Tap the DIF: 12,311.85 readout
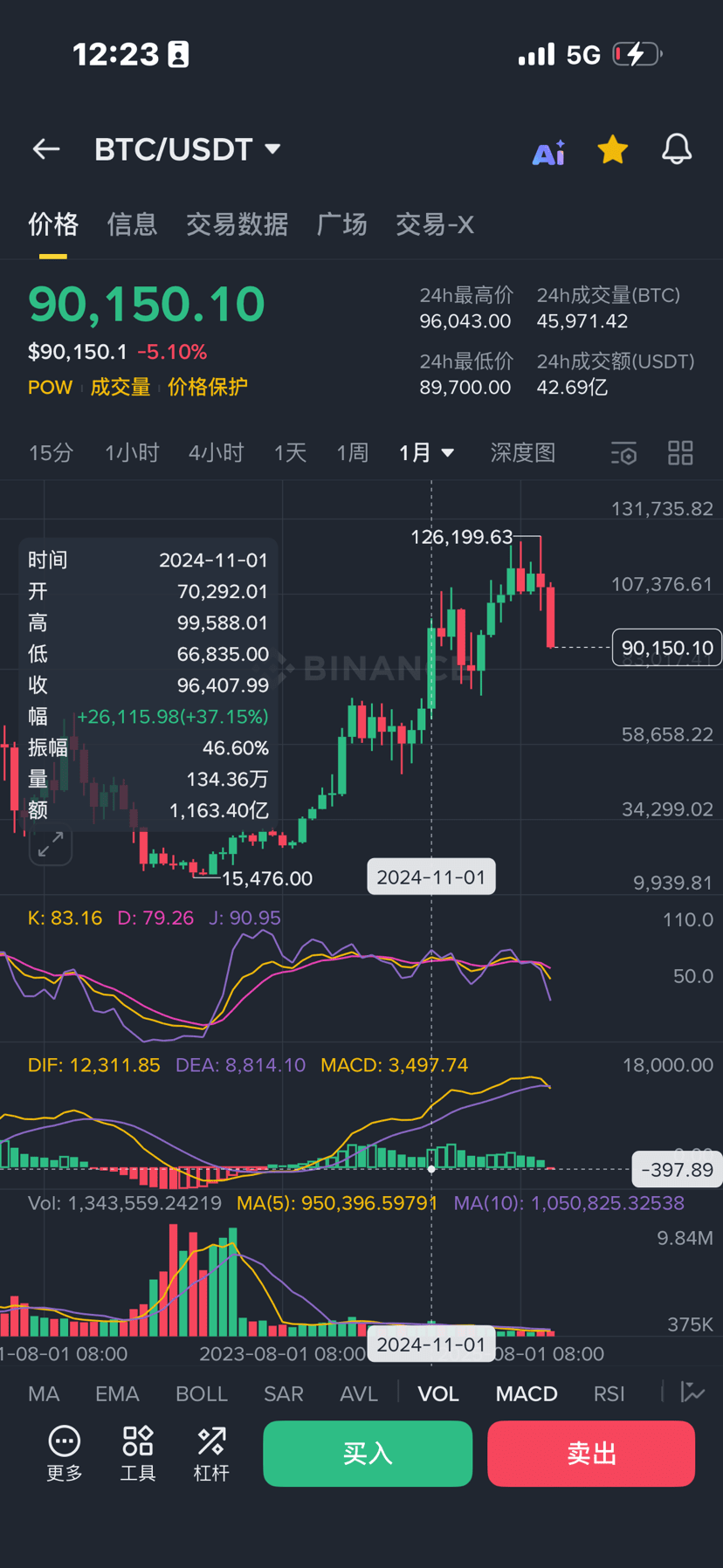This screenshot has height=1568, width=723. point(94,1065)
